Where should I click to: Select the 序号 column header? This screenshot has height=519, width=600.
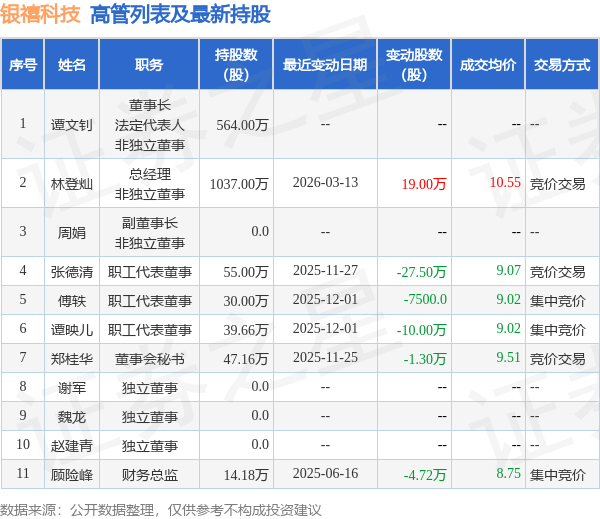coord(23,64)
